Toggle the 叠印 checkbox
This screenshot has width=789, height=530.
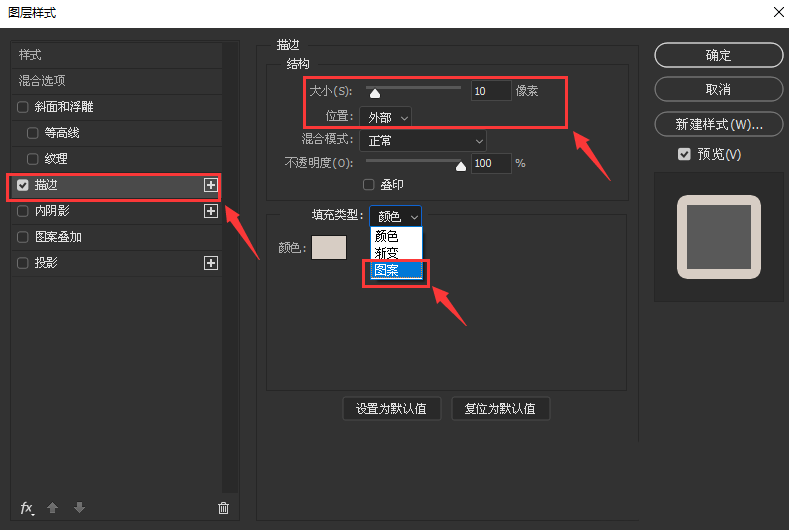[369, 185]
